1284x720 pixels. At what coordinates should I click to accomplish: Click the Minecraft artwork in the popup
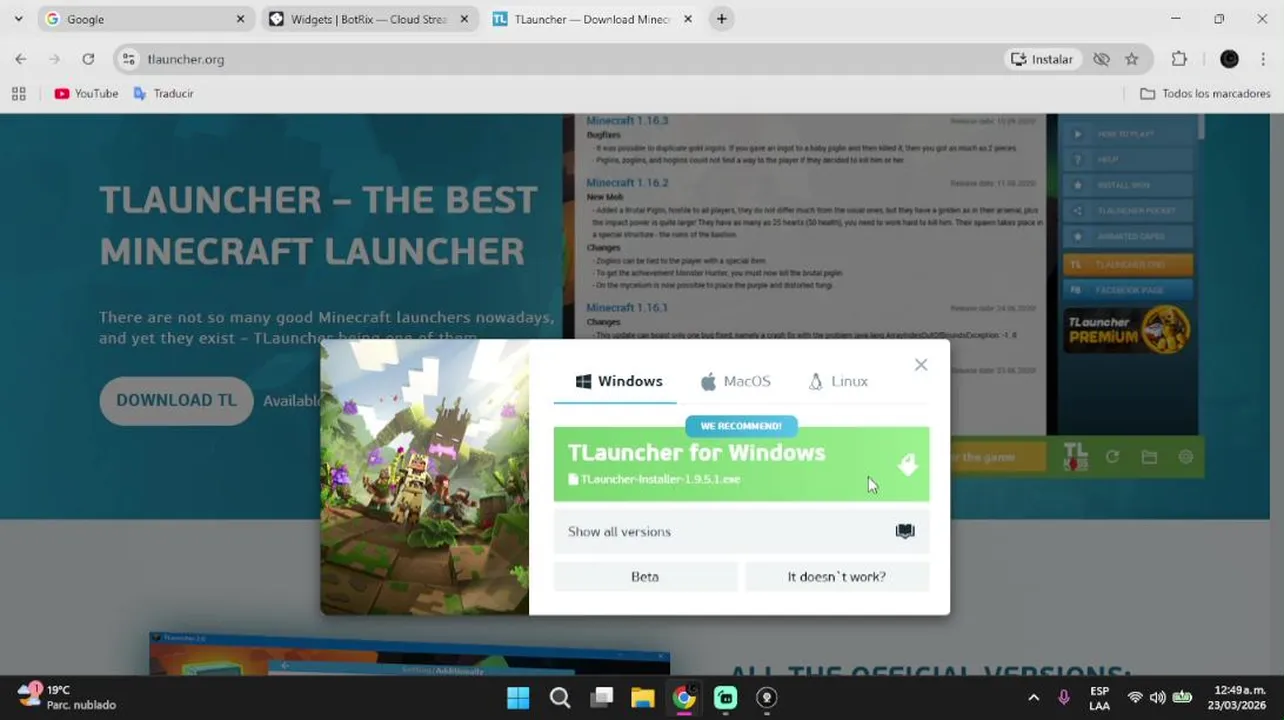click(x=424, y=477)
